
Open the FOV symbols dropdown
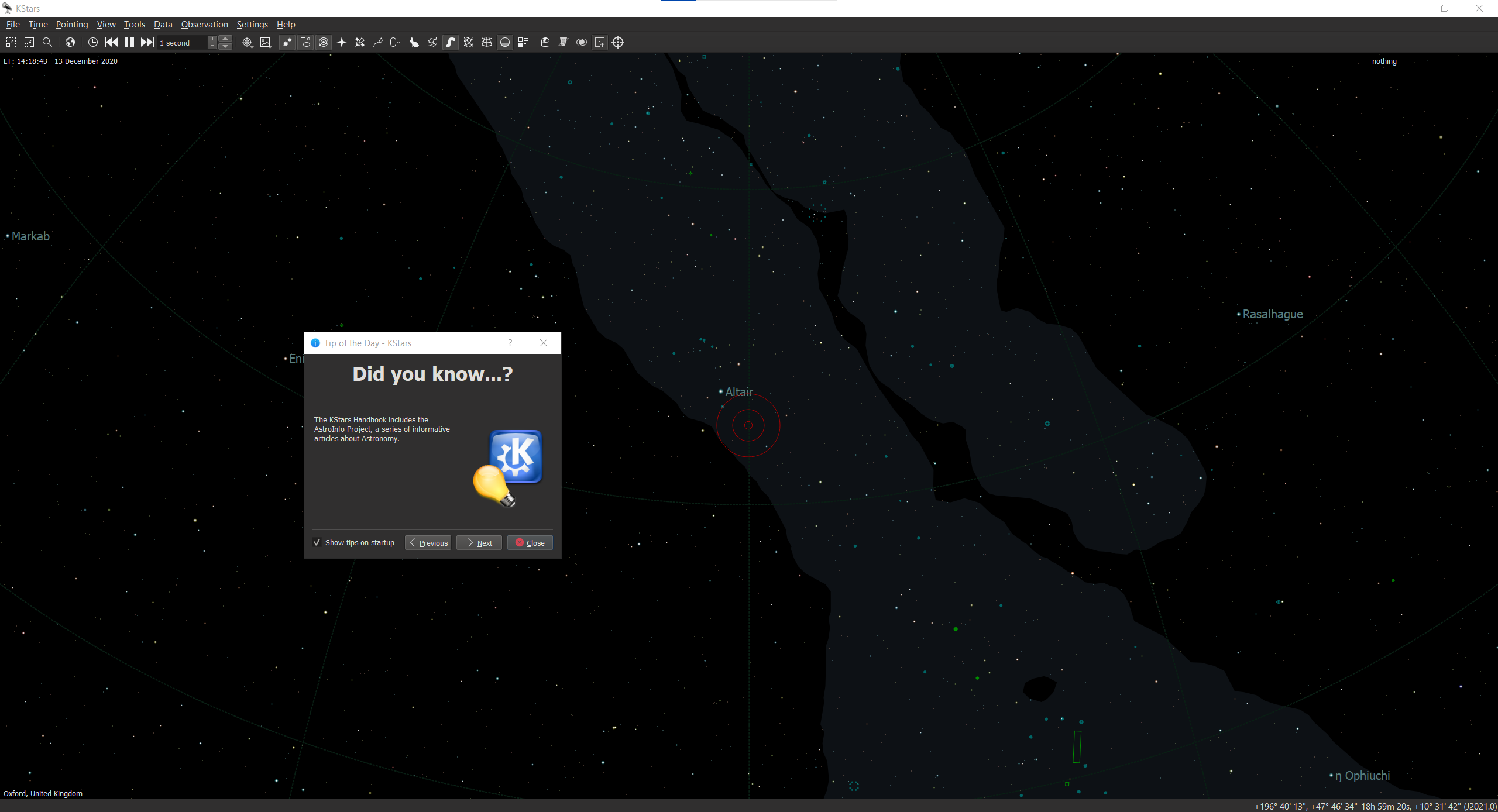(x=247, y=42)
